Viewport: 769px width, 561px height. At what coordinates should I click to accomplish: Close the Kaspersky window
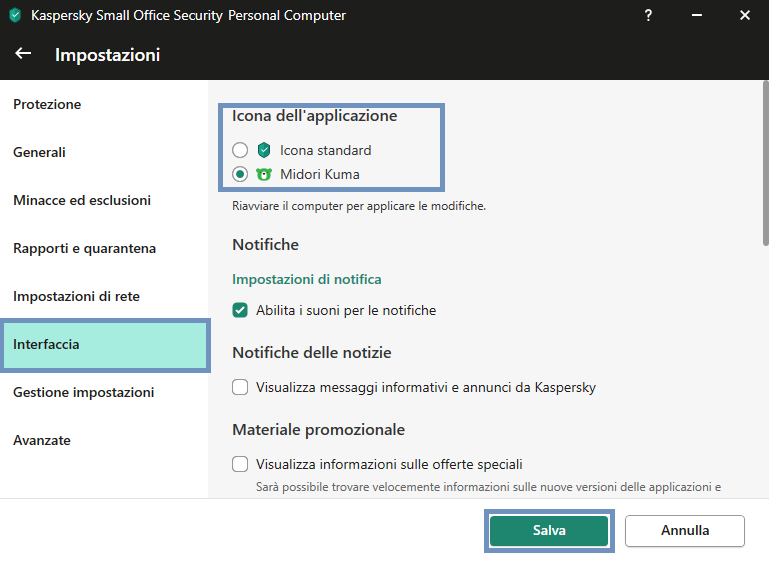click(744, 16)
